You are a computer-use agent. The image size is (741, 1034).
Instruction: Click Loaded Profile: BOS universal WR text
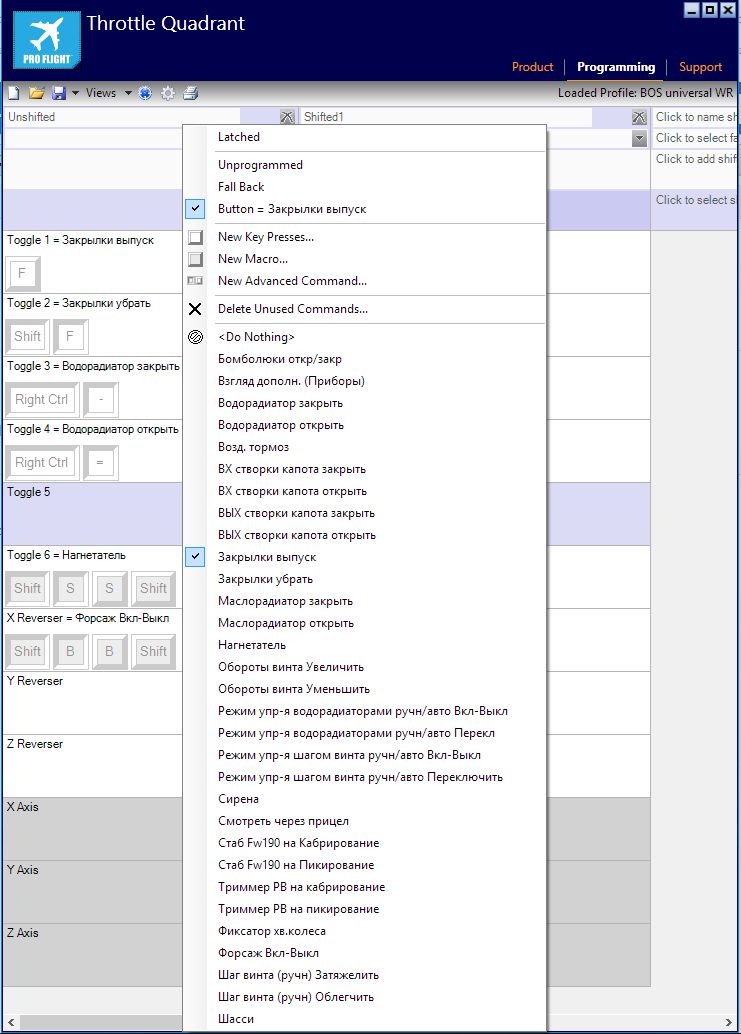[645, 93]
